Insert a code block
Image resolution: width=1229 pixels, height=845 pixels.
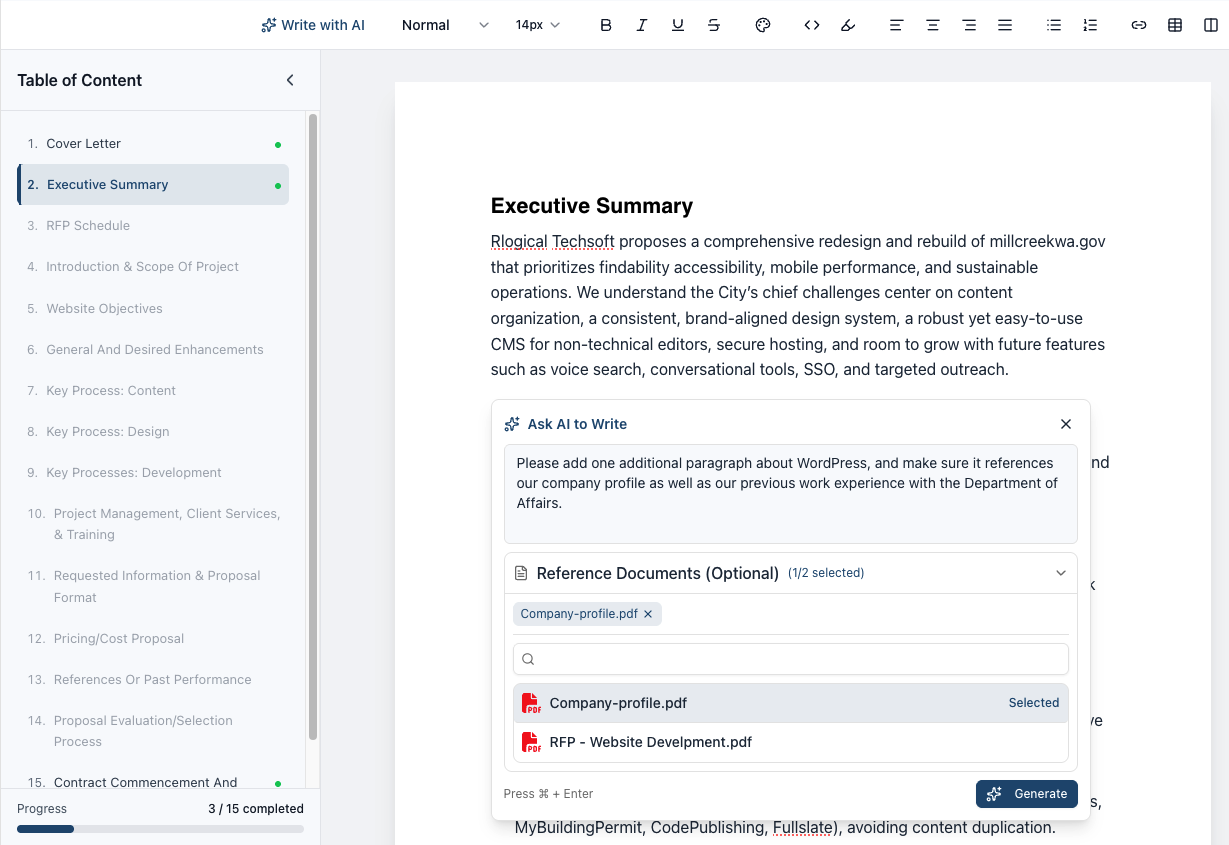(812, 25)
